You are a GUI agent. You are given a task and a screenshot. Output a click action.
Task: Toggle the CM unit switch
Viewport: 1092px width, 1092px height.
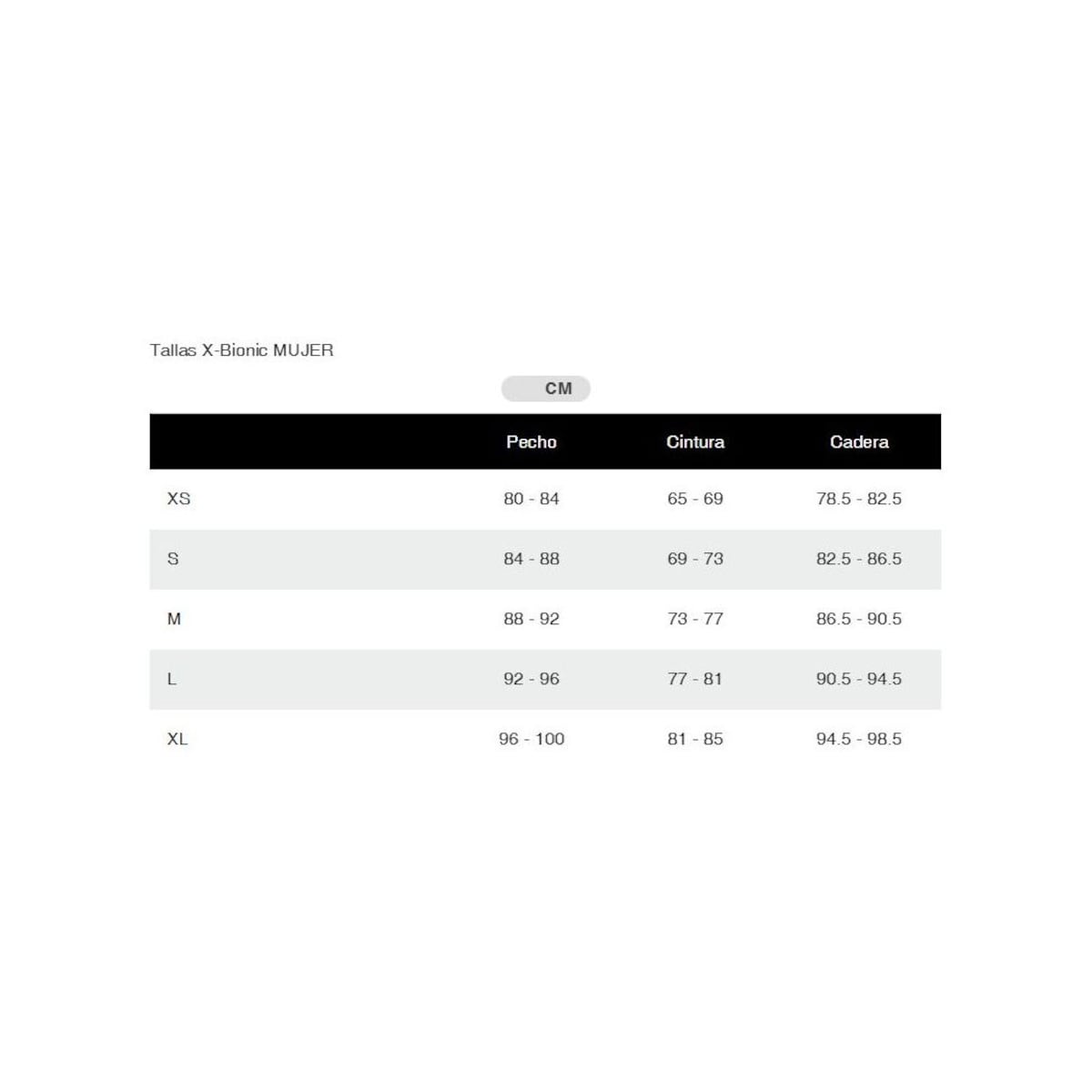(x=546, y=389)
